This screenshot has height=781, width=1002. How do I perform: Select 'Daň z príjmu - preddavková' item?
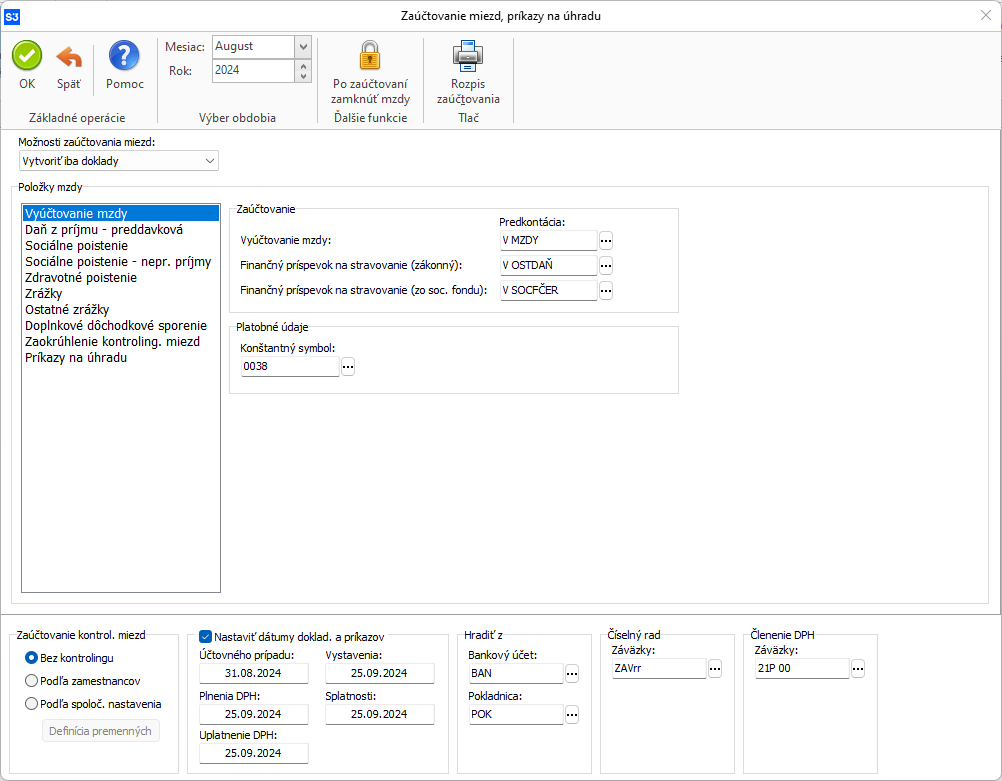pyautogui.click(x=121, y=229)
